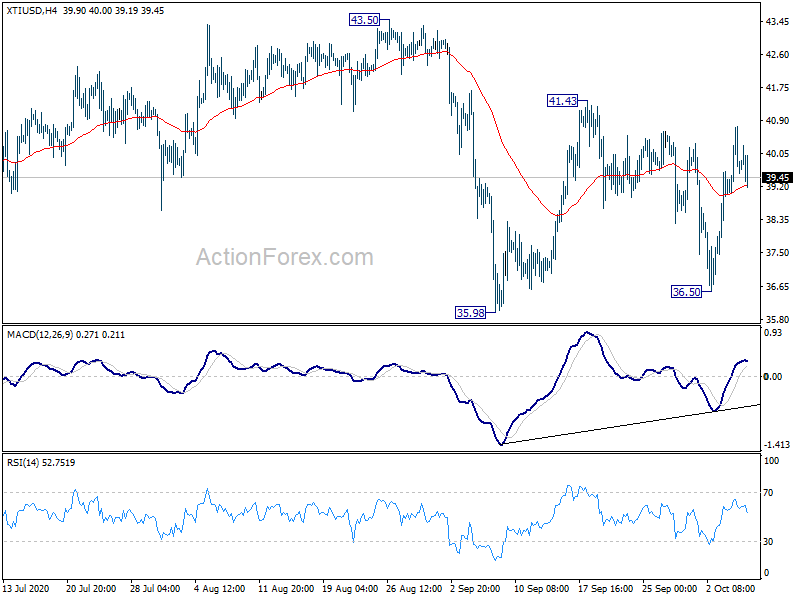The height and width of the screenshot is (600, 800).
Task: Click the 26 Aug 12:00 date label
Action: 414,588
